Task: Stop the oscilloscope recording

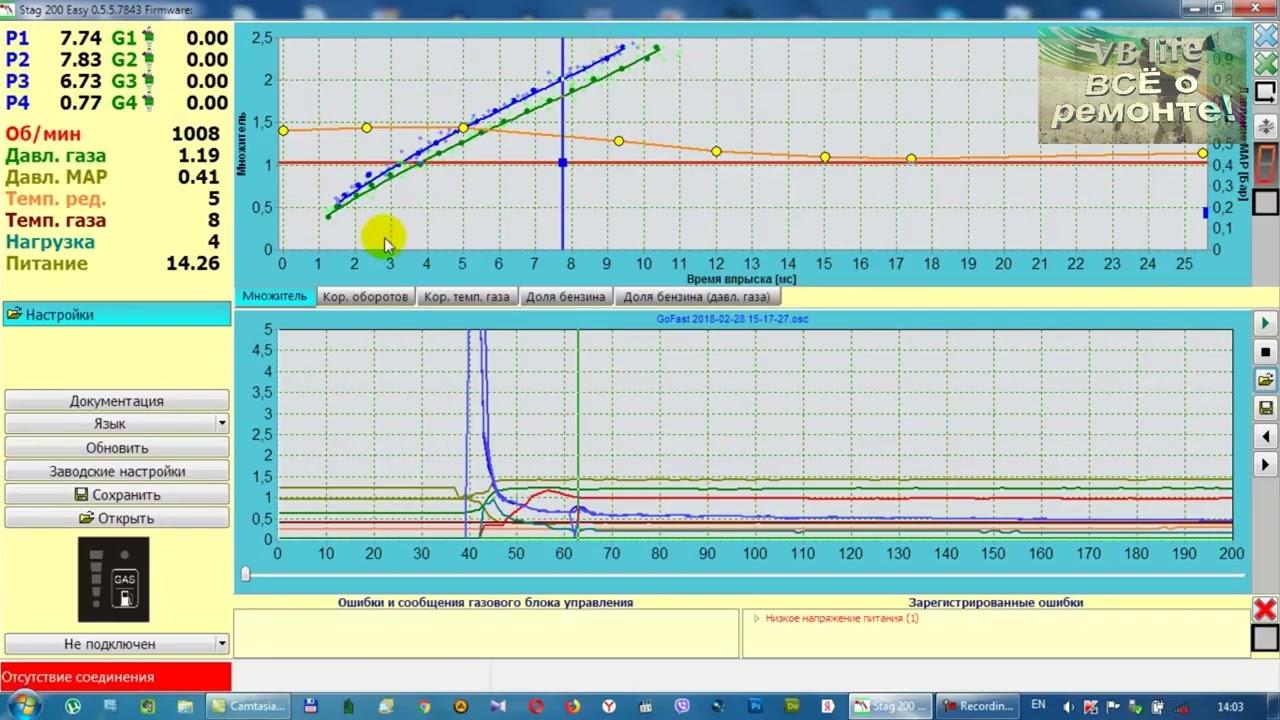Action: click(1265, 352)
